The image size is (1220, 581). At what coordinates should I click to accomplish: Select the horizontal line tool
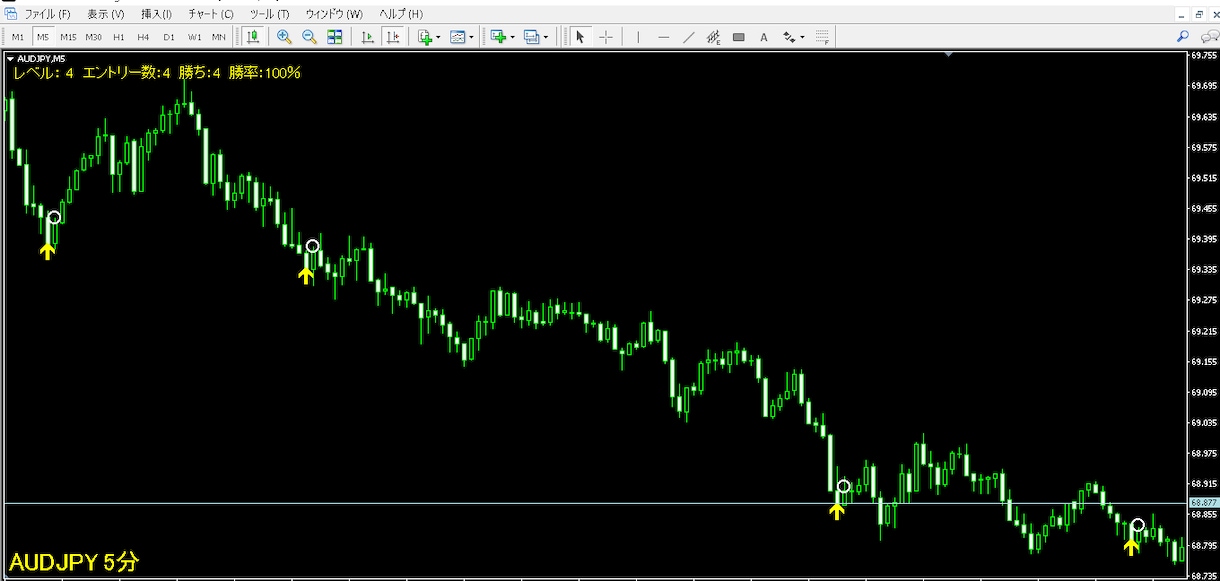[663, 37]
